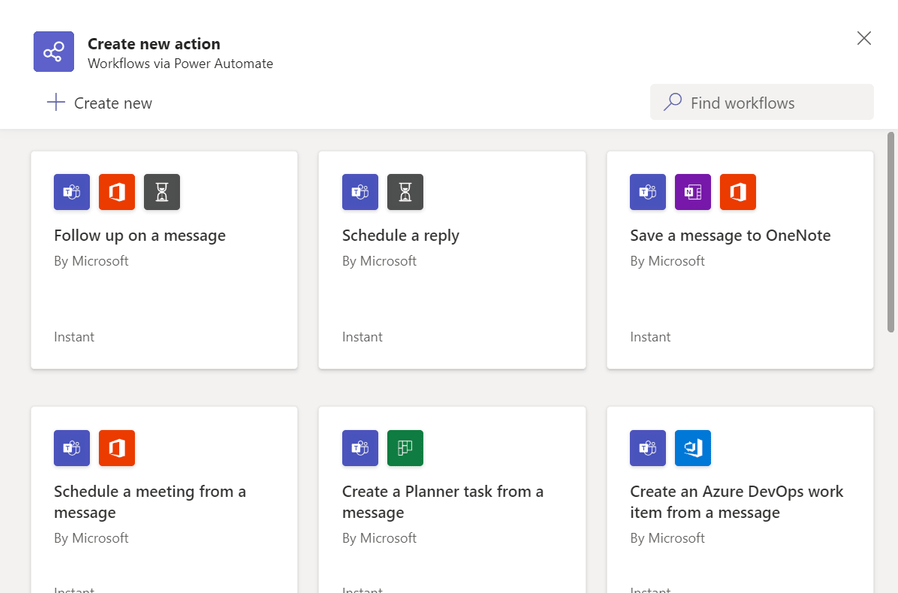Close the Create new action dialog
The image size is (898, 593).
point(864,38)
